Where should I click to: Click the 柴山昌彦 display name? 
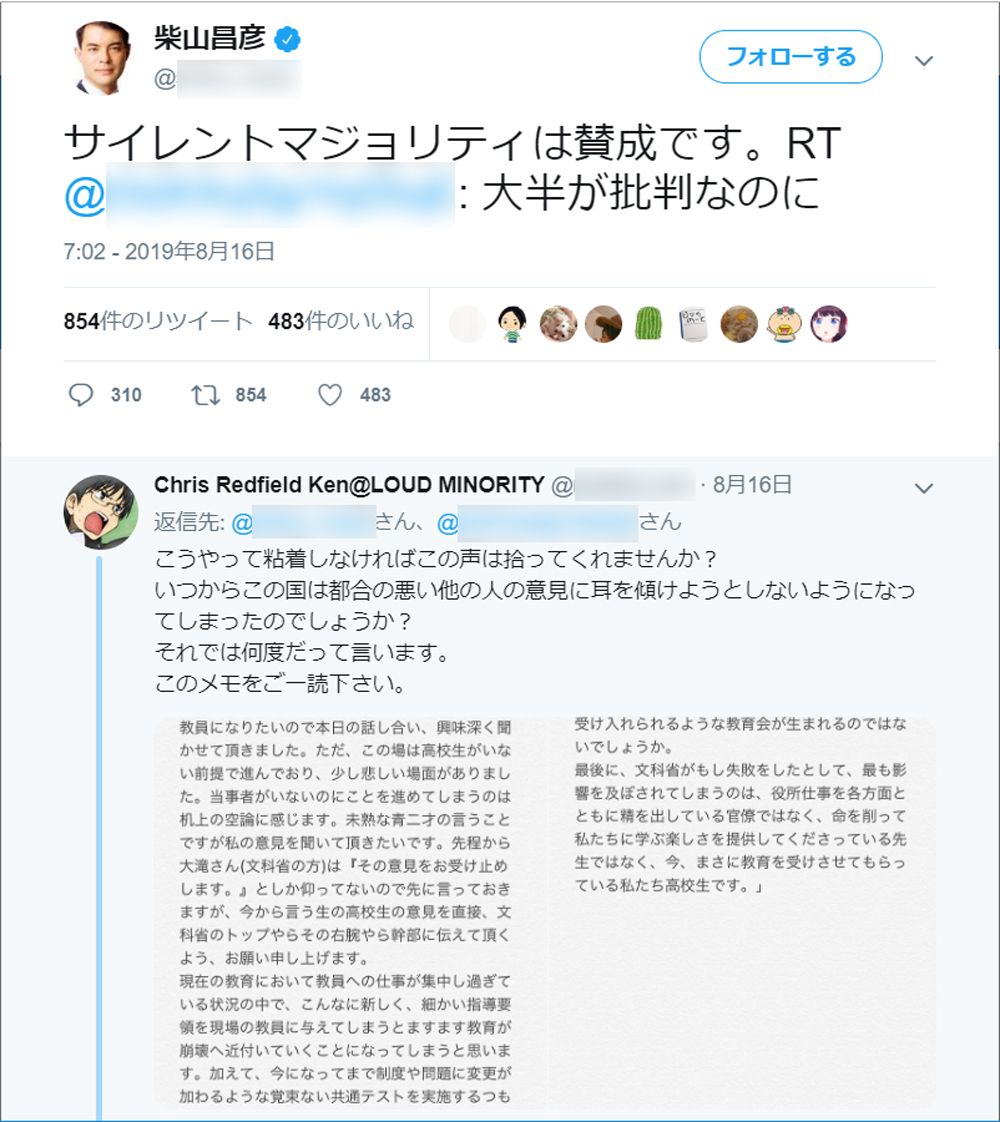209,39
